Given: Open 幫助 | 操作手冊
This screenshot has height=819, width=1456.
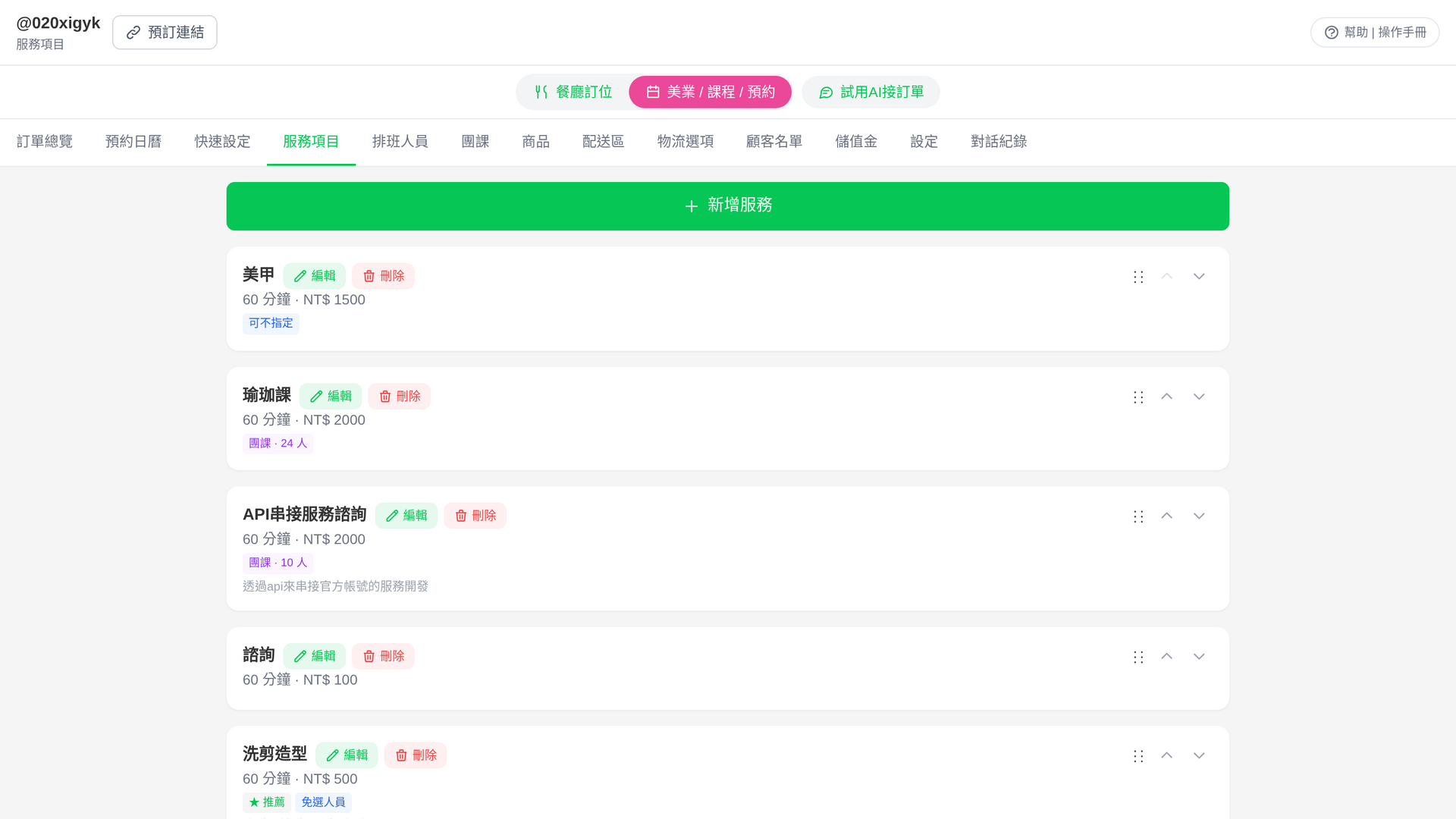Looking at the screenshot, I should point(1375,33).
